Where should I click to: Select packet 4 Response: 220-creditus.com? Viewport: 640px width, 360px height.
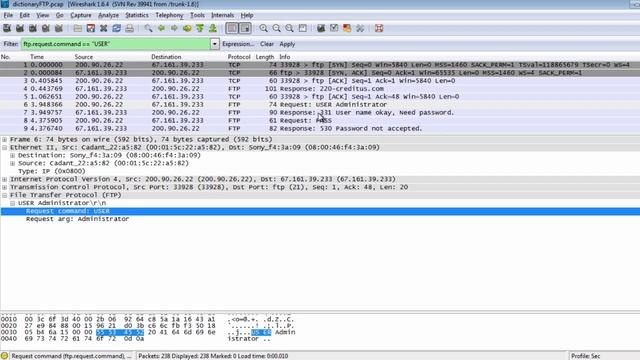pyautogui.click(x=320, y=89)
